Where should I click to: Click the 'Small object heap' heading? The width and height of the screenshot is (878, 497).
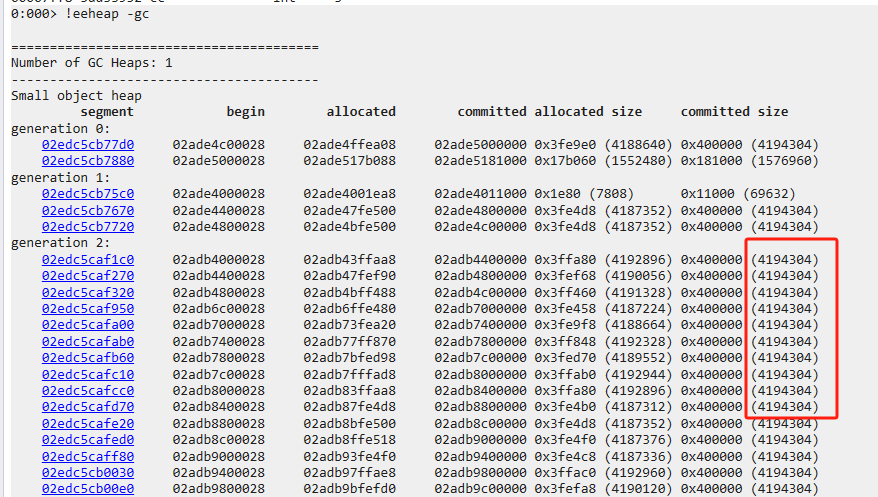(76, 96)
